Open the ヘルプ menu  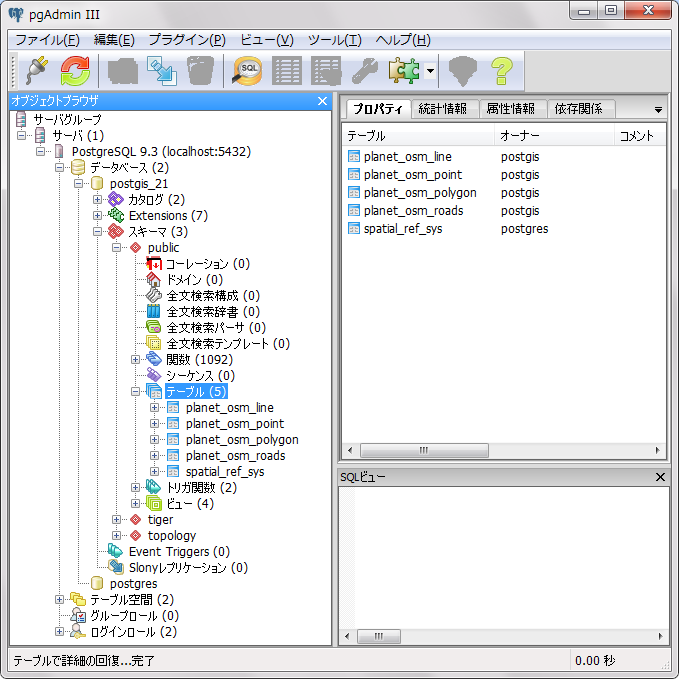coord(403,40)
